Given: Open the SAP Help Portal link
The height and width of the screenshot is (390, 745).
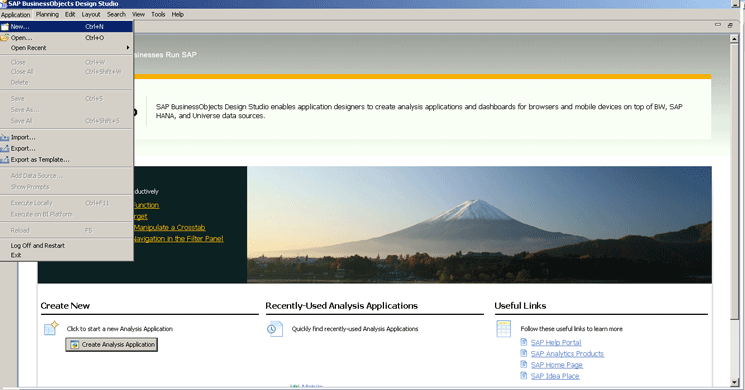Looking at the screenshot, I should (x=556, y=342).
